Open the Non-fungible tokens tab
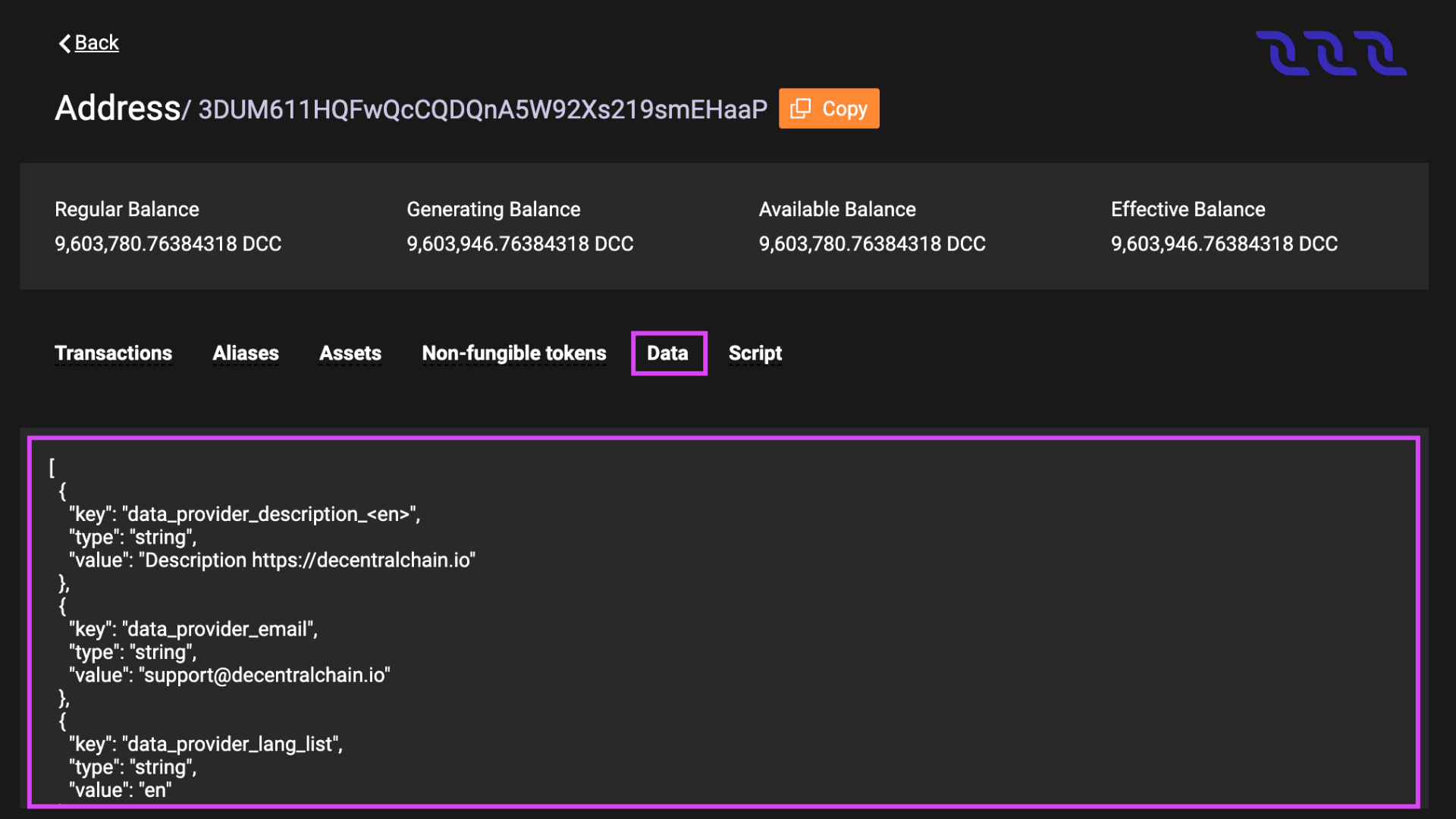This screenshot has width=1456, height=819. [x=514, y=353]
